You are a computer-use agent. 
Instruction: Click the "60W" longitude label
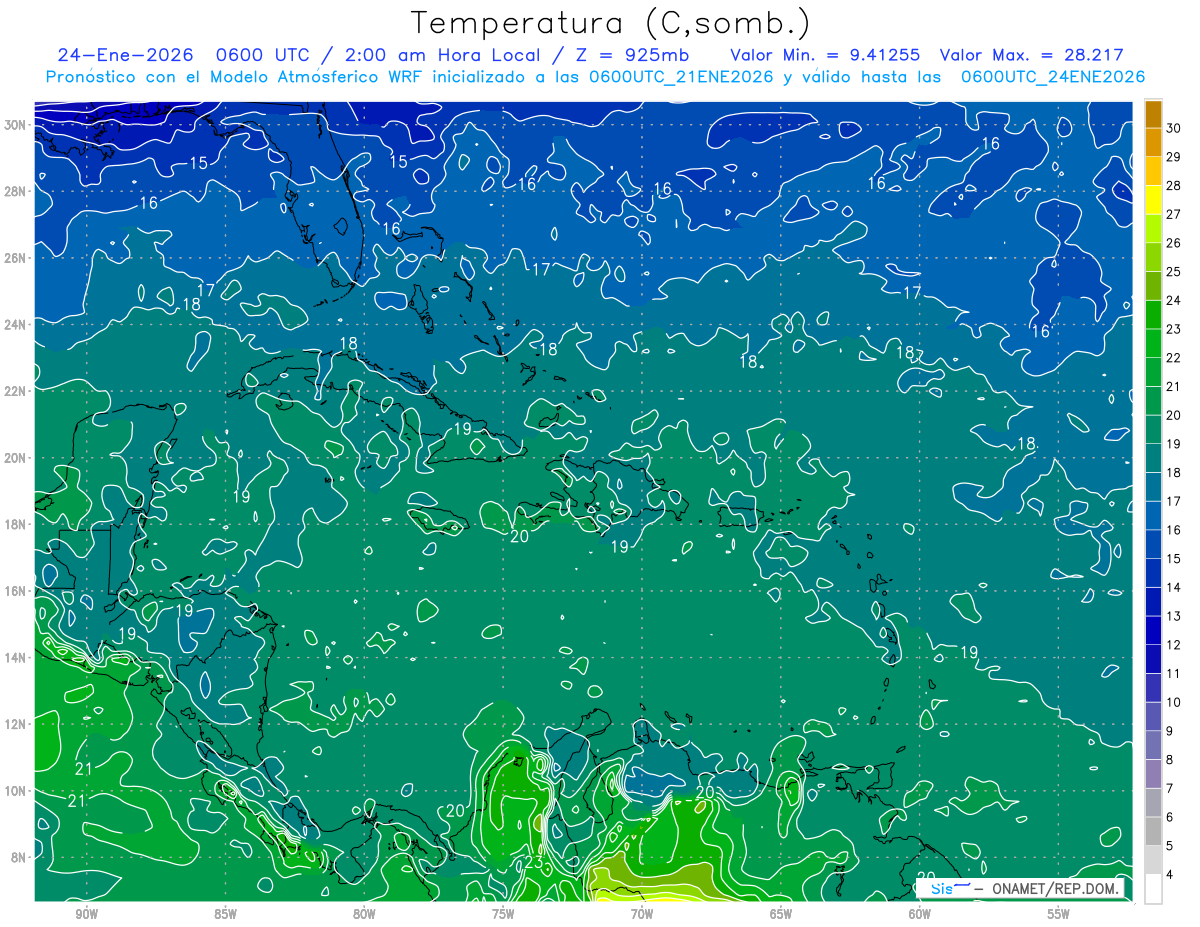tap(920, 914)
